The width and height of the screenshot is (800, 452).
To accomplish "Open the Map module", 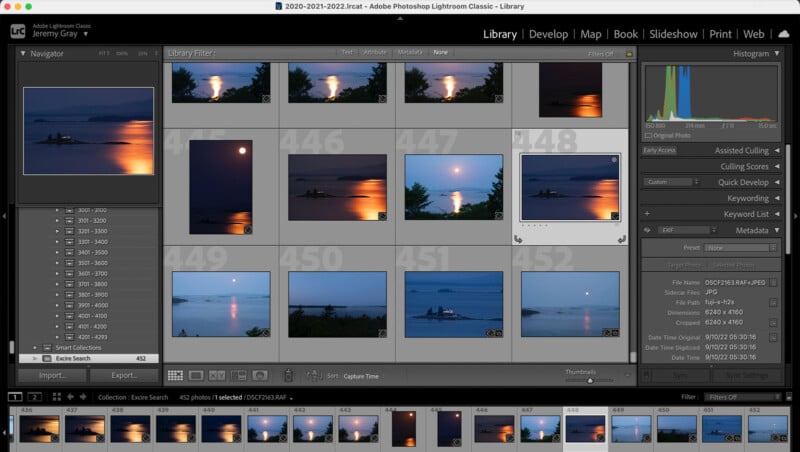I will pos(590,34).
